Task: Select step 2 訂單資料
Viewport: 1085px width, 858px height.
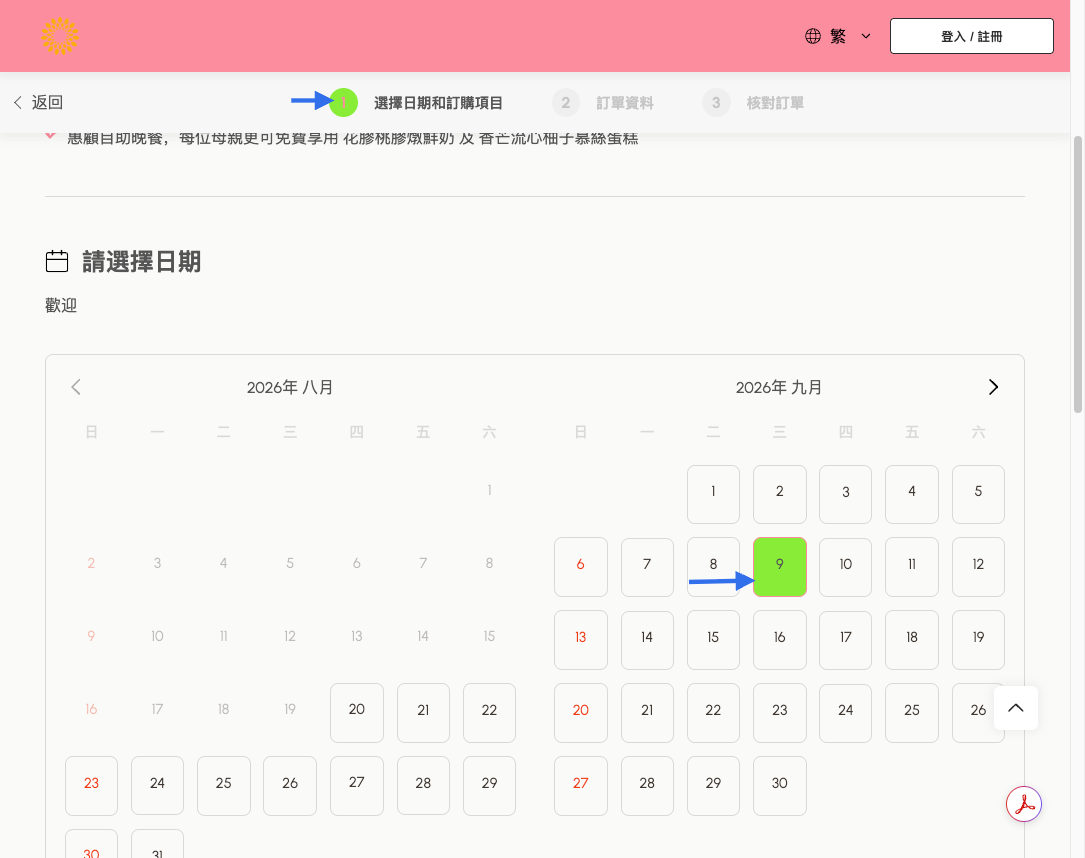Action: click(603, 103)
